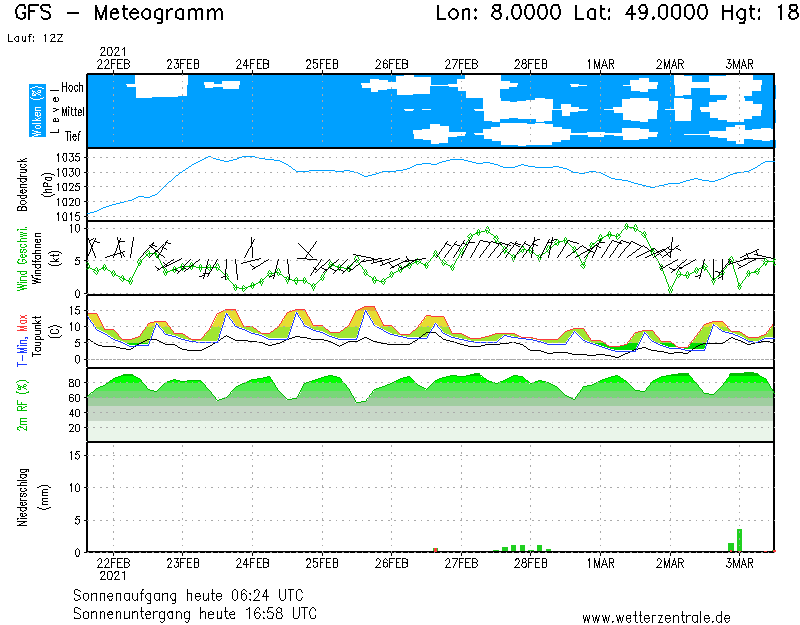
Task: Click the tallest green precipitation bar on 3MAR
Action: pyautogui.click(x=739, y=540)
